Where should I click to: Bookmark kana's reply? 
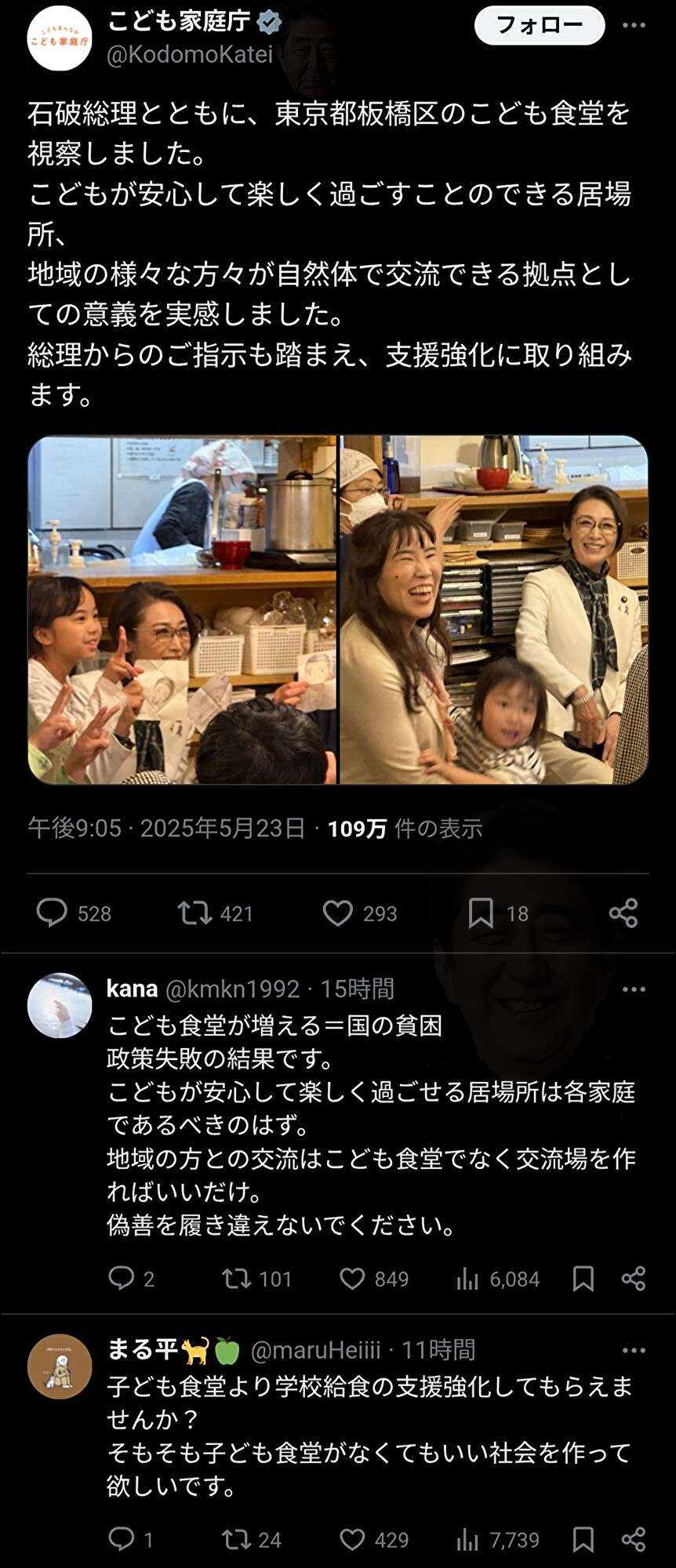pos(583,1279)
